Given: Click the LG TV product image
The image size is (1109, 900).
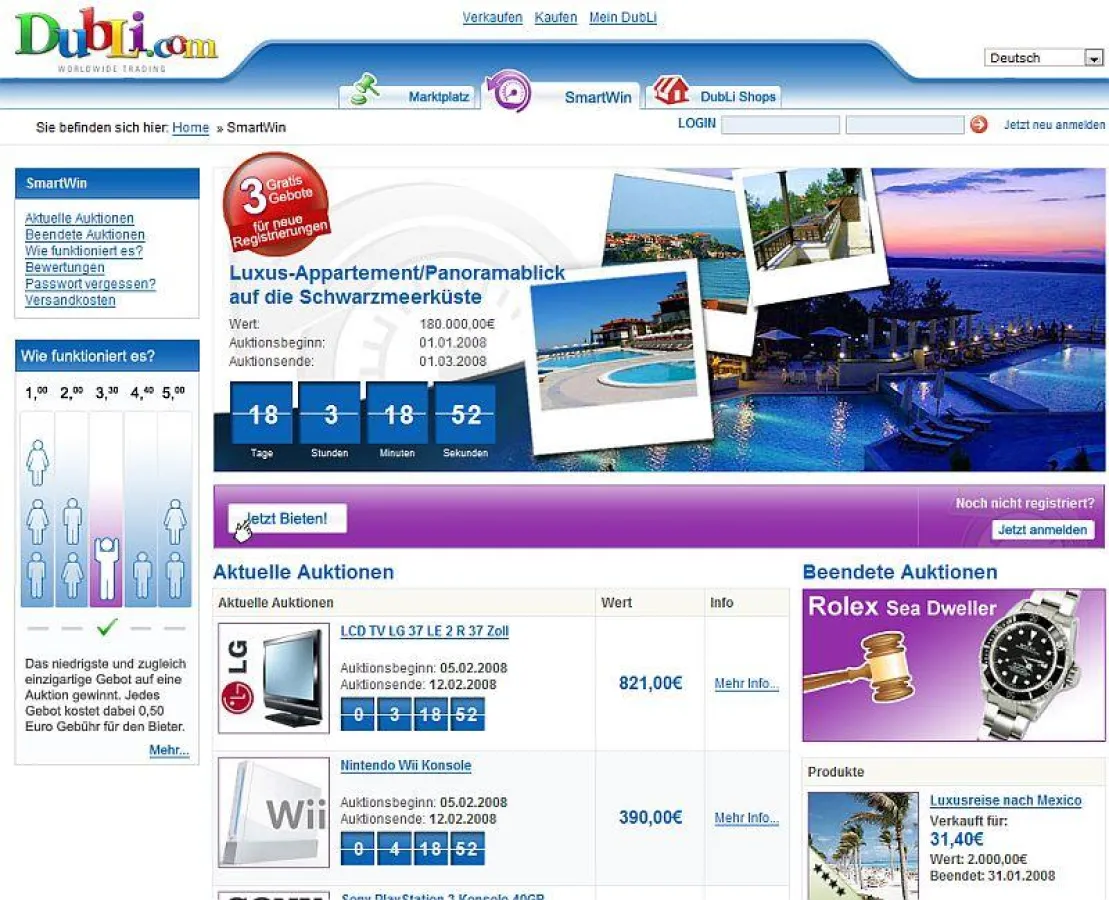Looking at the screenshot, I should coord(274,678).
